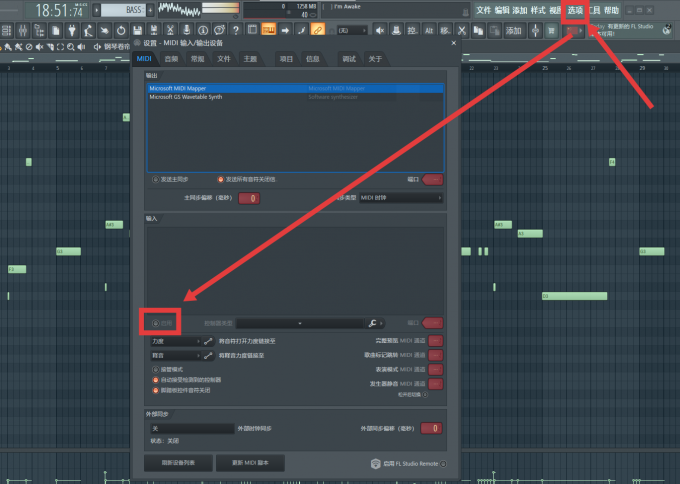
Task: Click the add pattern plus button
Action: 150,10
